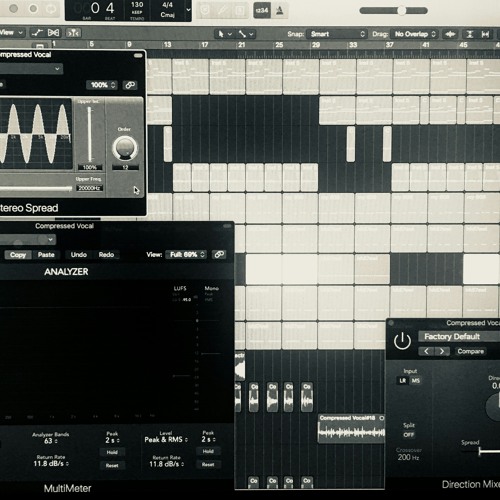This screenshot has height=500, width=500.
Task: Click the analyzer Peak Reset button in MultiMeter
Action: pyautogui.click(x=112, y=465)
